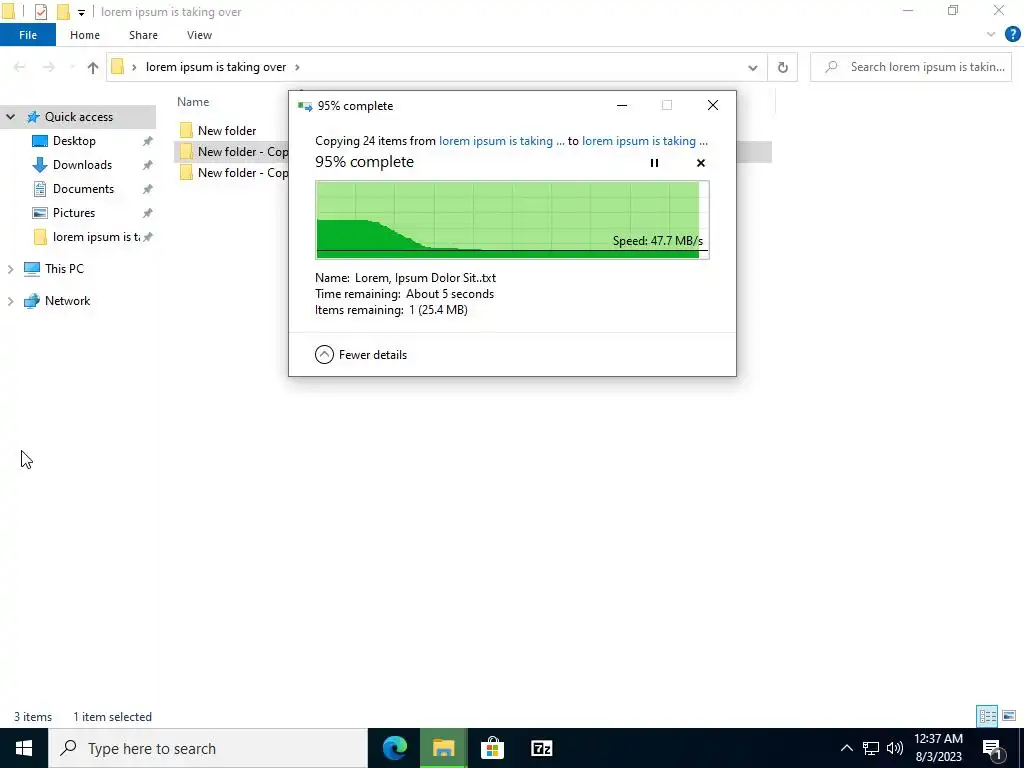
Task: Open Pictures from Quick access
Action: pos(74,213)
